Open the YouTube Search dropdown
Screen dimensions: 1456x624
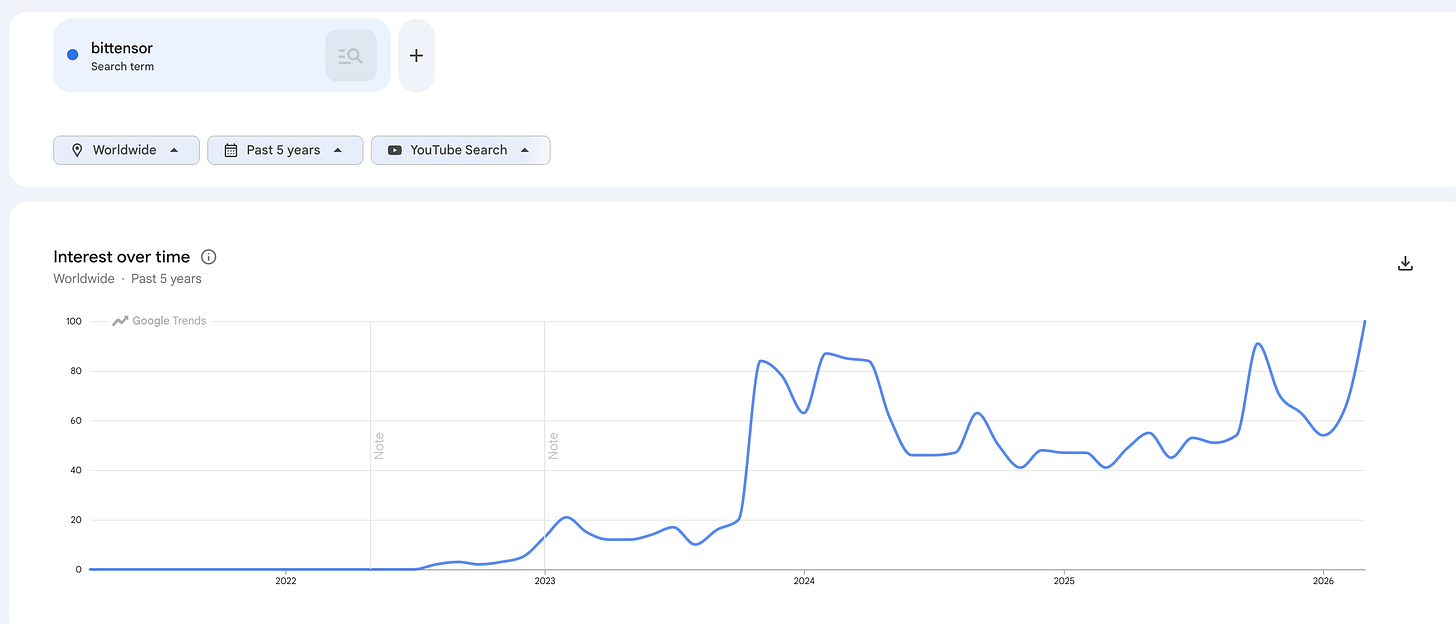pos(460,150)
